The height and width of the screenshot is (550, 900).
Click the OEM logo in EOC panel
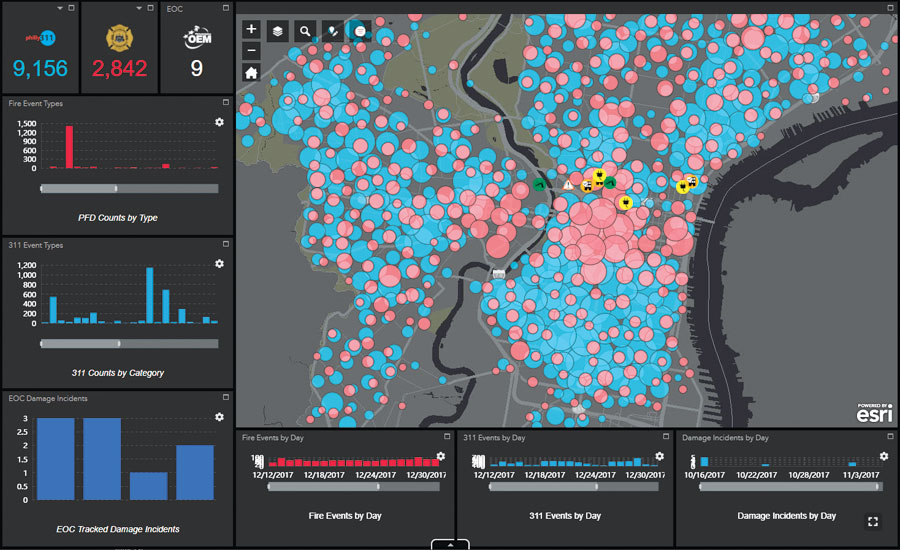(197, 37)
